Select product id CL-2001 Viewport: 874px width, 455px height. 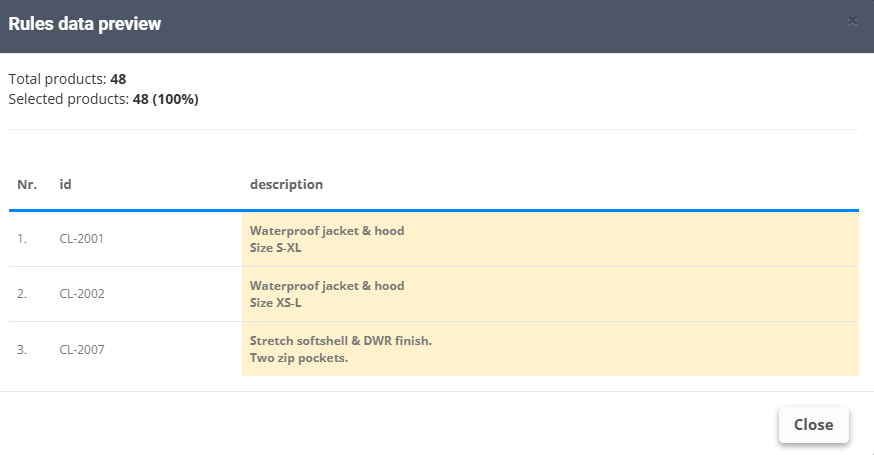[x=81, y=239]
